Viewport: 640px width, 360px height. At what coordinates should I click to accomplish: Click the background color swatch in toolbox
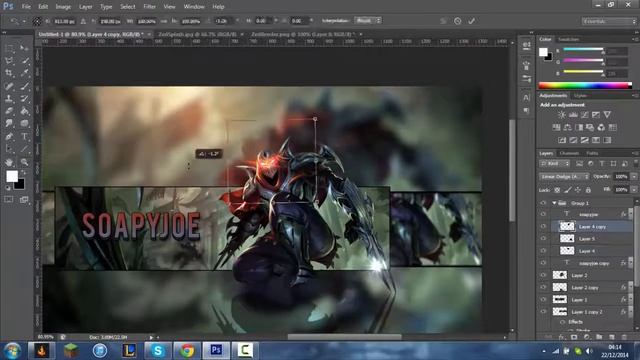pyautogui.click(x=20, y=184)
